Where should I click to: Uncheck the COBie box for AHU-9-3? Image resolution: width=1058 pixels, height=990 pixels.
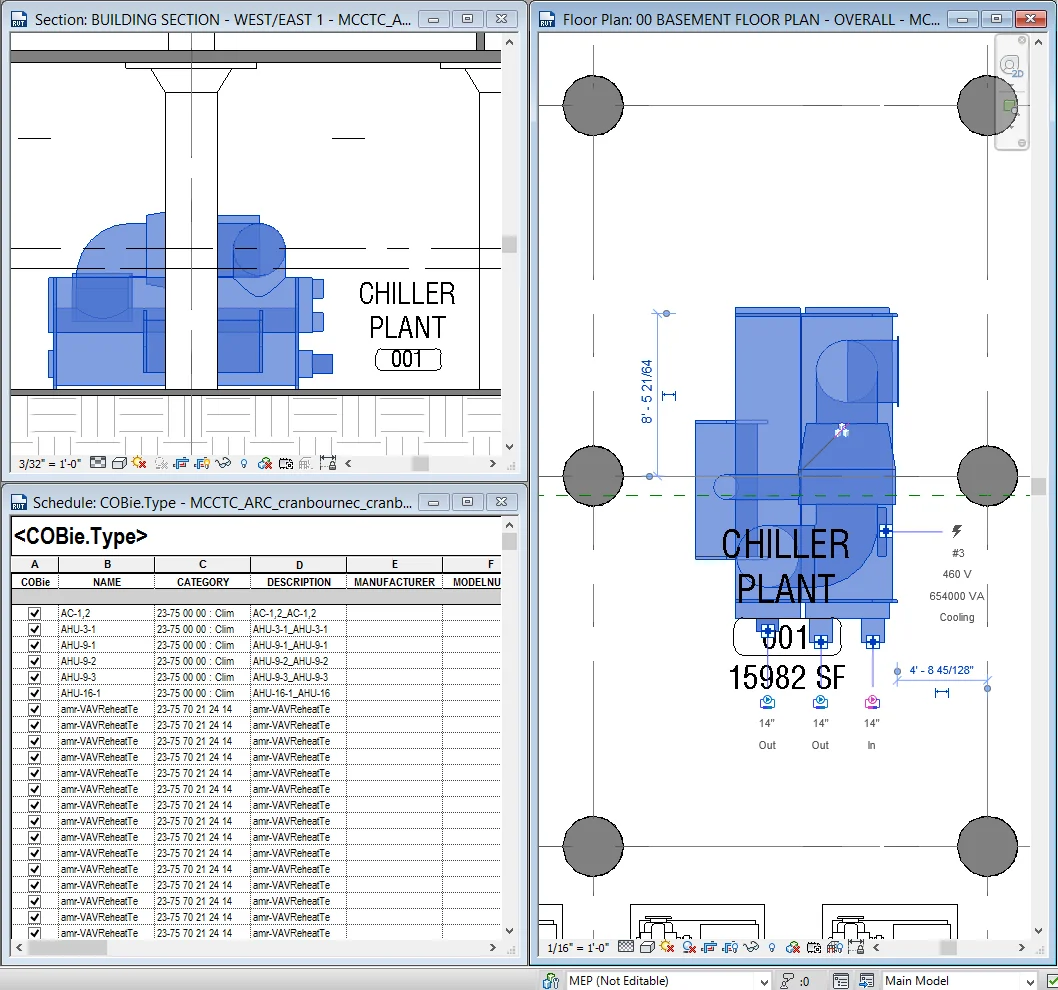(x=34, y=678)
